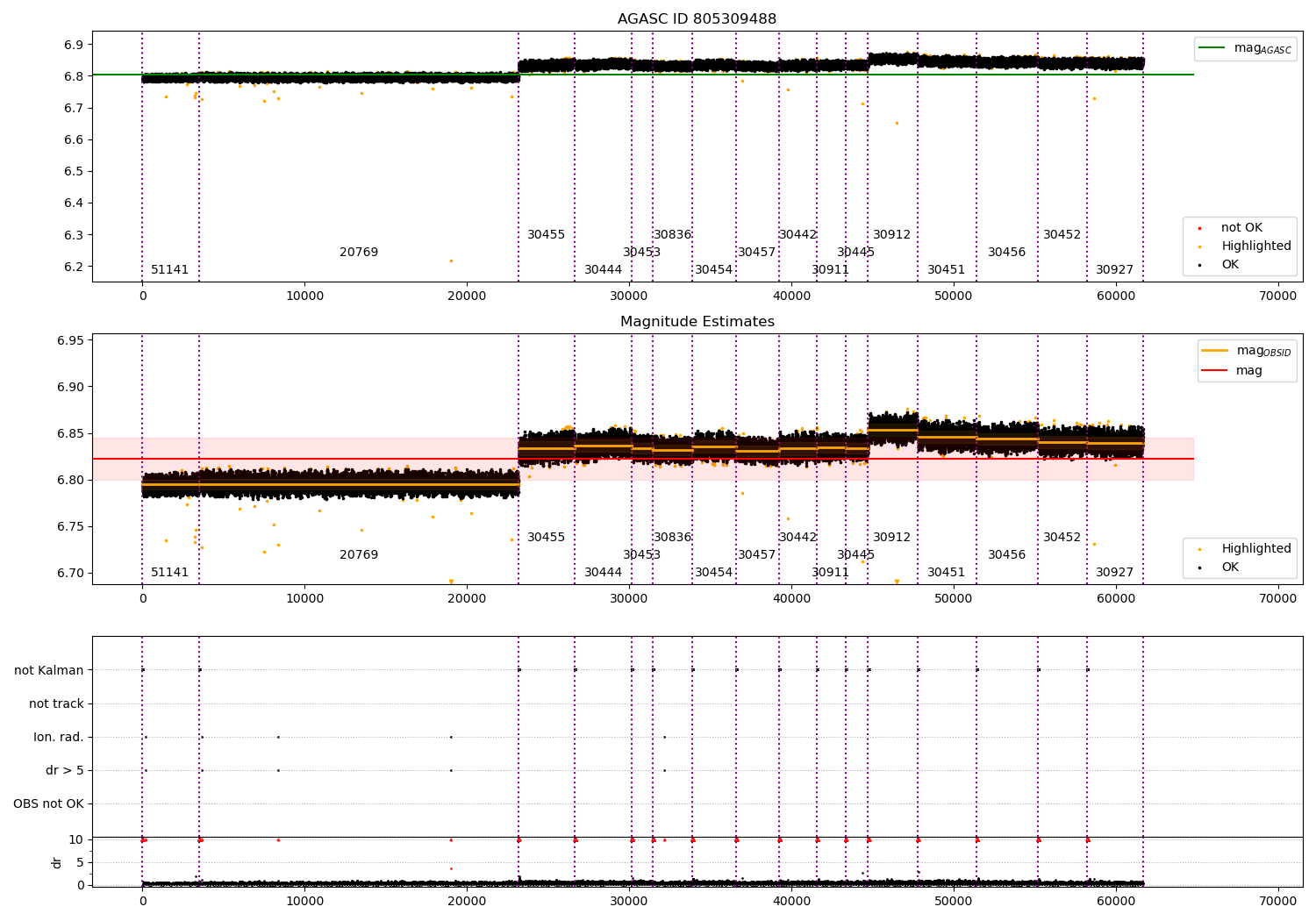Image resolution: width=1316 pixels, height=921 pixels.
Task: Click the 'dr' y-axis label
Action: click(x=57, y=862)
